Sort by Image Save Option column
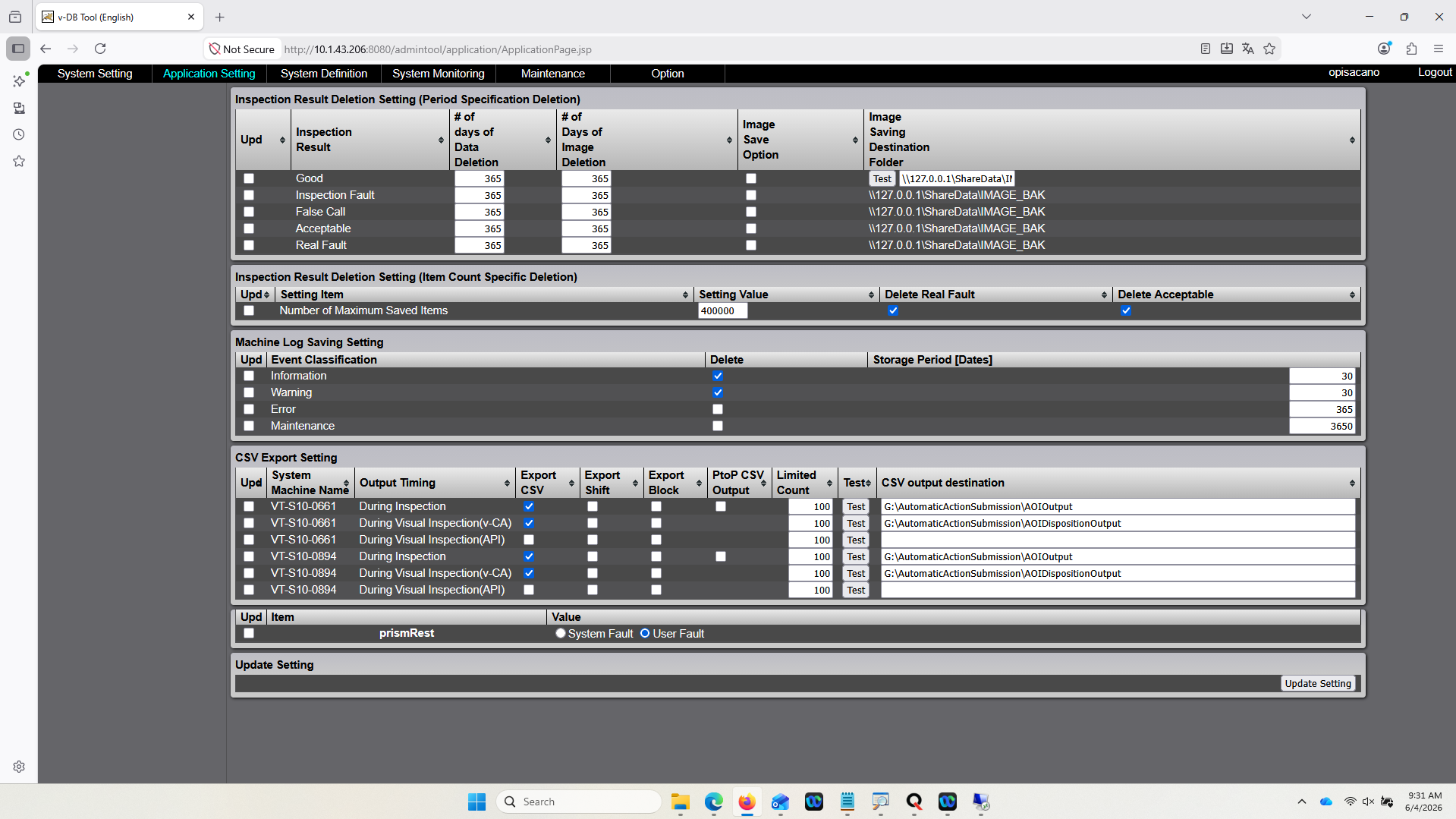Viewport: 1456px width, 819px height. coord(855,140)
